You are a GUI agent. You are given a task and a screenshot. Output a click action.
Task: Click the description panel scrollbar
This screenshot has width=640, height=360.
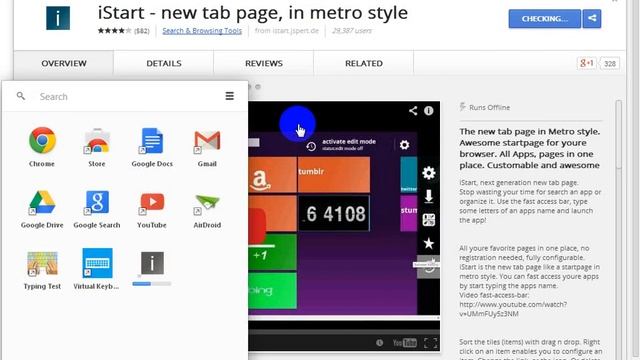[x=619, y=135]
